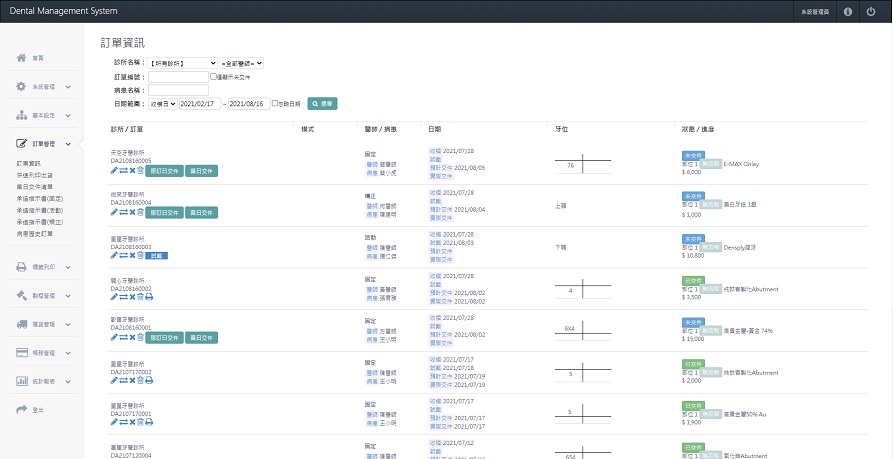Click the Dental Management System title
This screenshot has height=459, width=893.
click(64, 11)
